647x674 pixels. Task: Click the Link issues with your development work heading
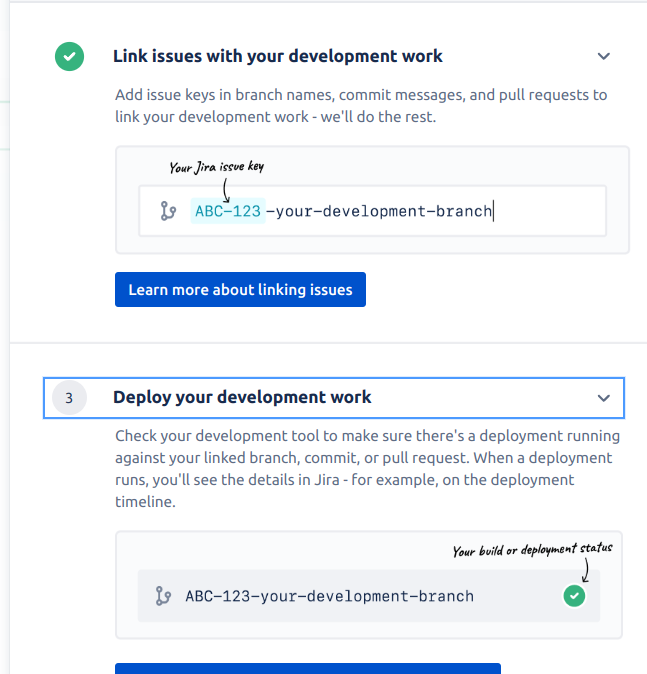[x=278, y=56]
